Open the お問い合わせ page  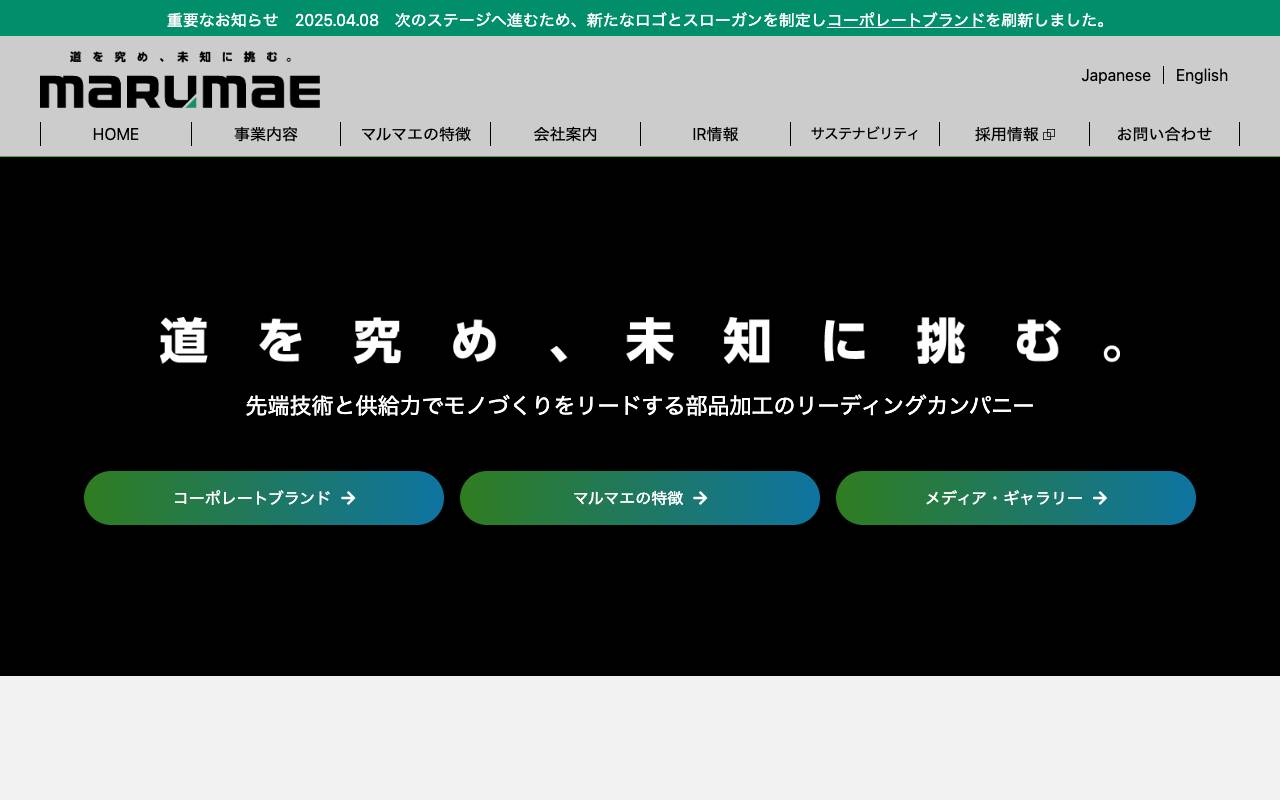point(1164,134)
